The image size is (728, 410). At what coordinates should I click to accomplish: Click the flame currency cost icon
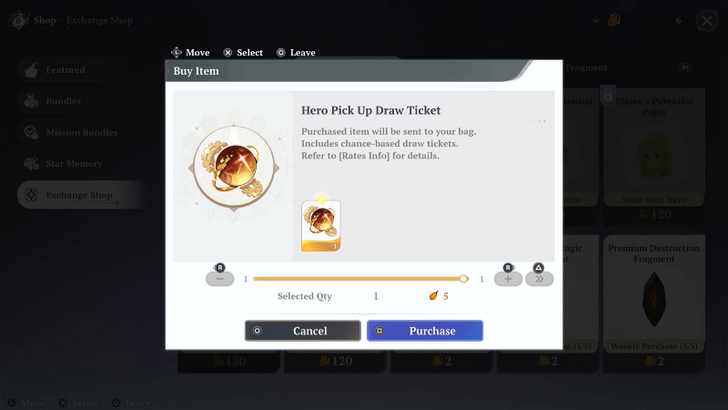pos(433,296)
